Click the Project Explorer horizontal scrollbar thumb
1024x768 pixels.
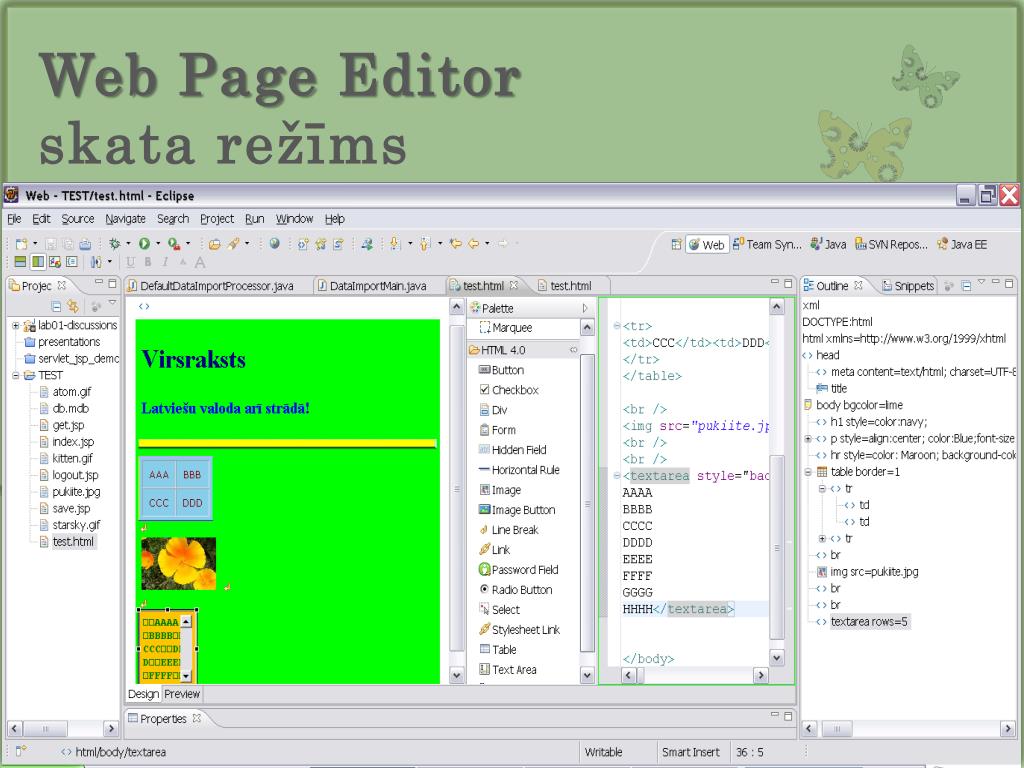pos(46,728)
